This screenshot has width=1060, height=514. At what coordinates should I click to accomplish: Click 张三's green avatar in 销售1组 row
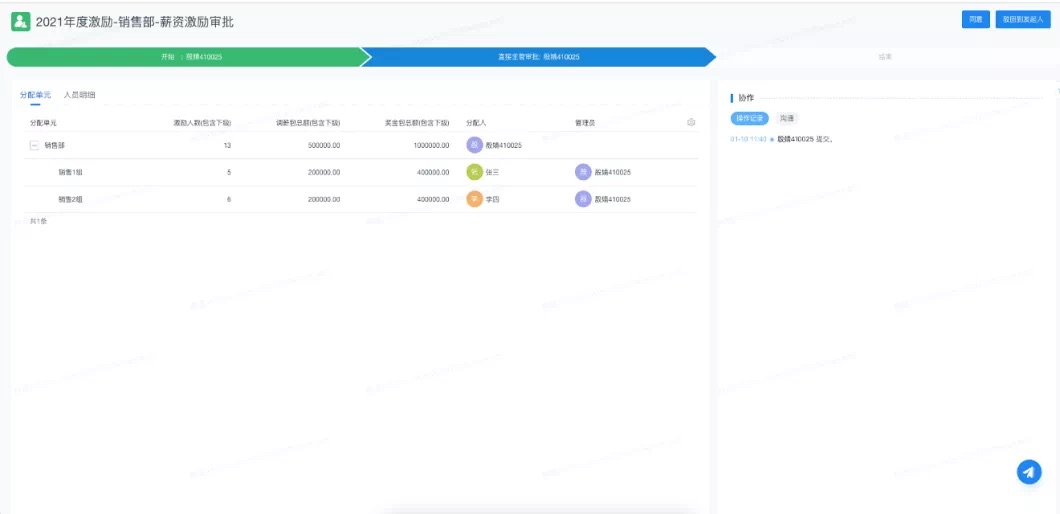[474, 172]
